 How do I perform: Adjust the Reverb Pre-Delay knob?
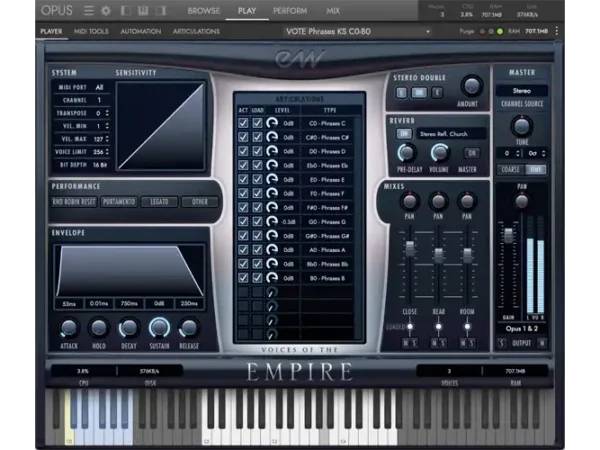coord(407,153)
